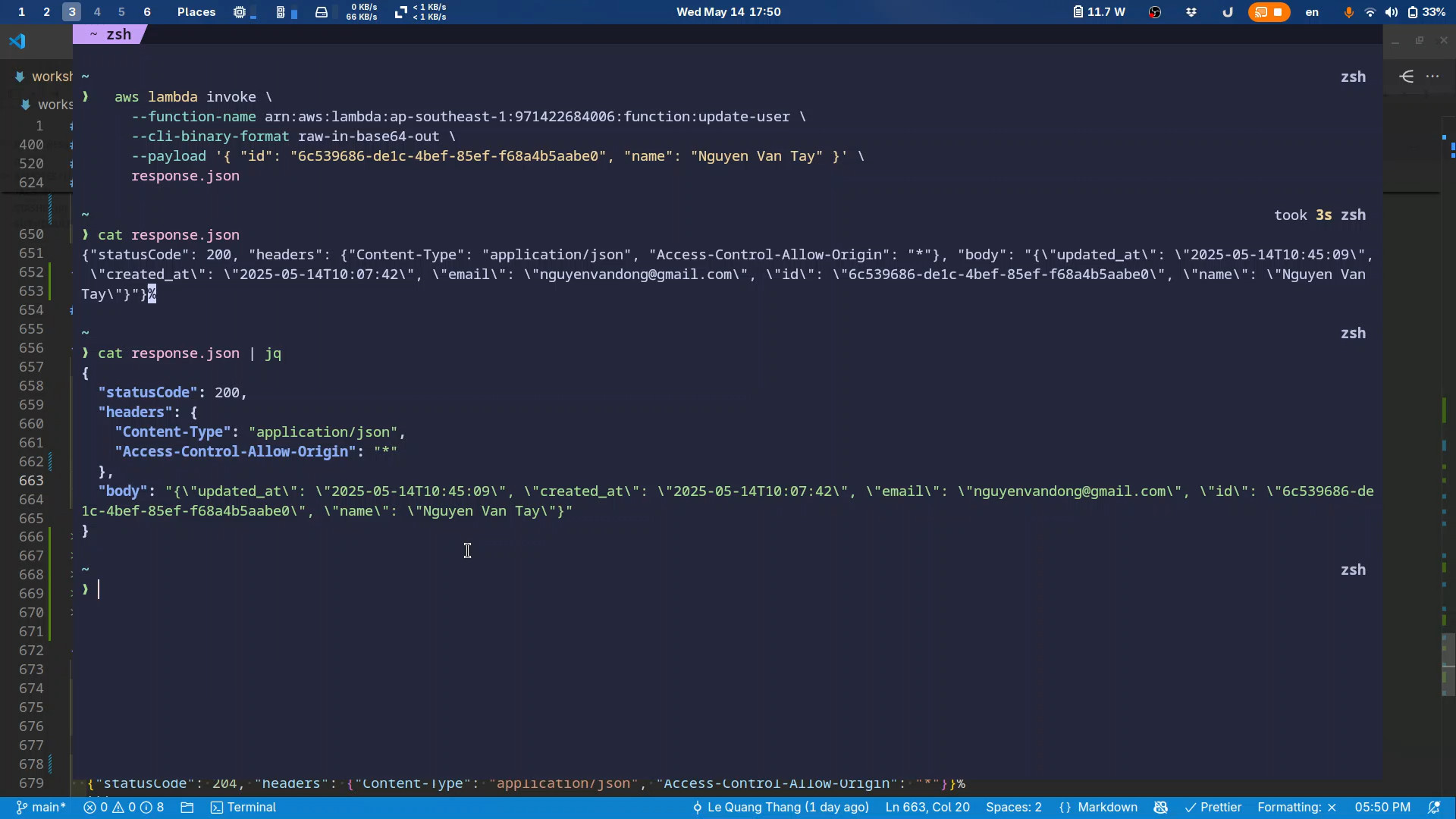The image size is (1456, 819).
Task: Switch to workspace 2 in top bar
Action: 46,12
